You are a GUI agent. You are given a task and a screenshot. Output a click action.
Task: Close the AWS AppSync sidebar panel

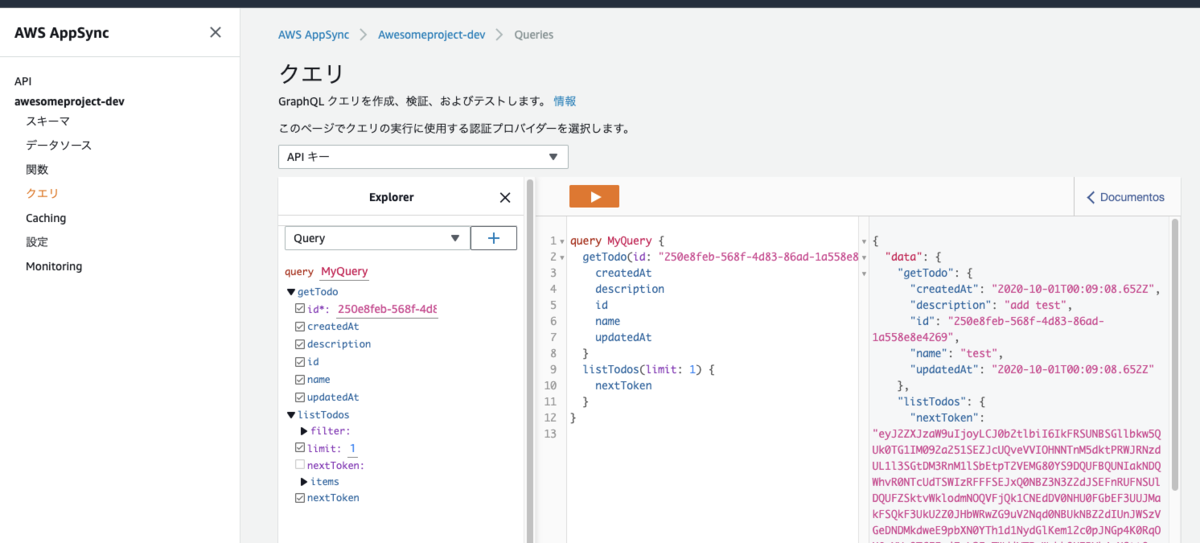[x=215, y=33]
